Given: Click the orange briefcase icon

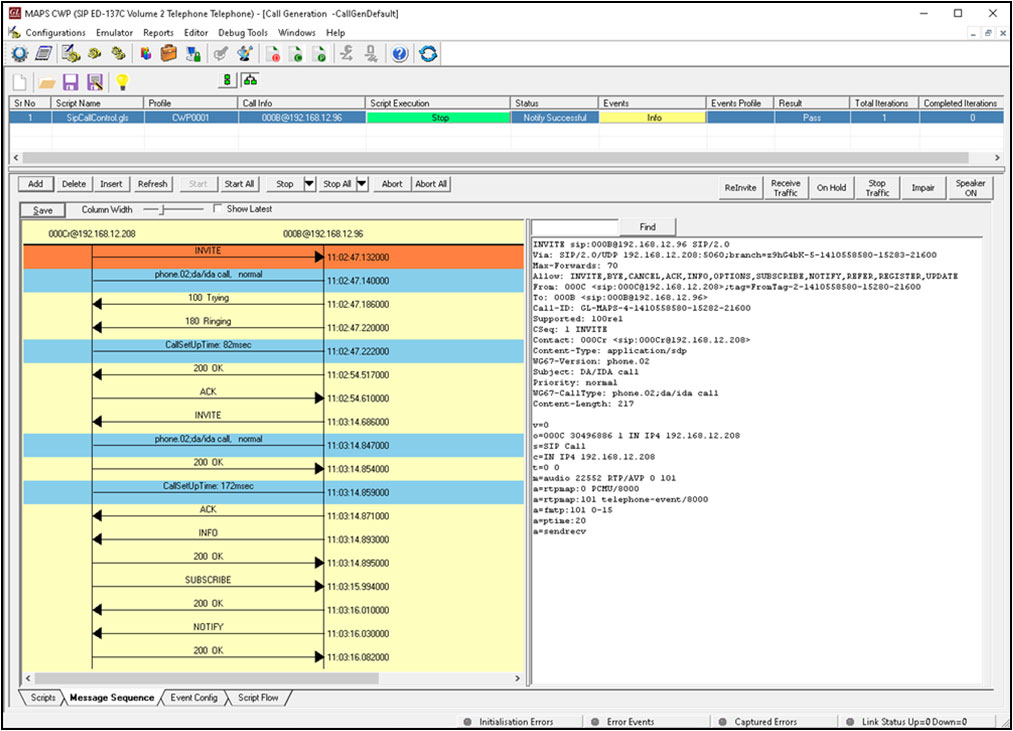Looking at the screenshot, I should 169,54.
